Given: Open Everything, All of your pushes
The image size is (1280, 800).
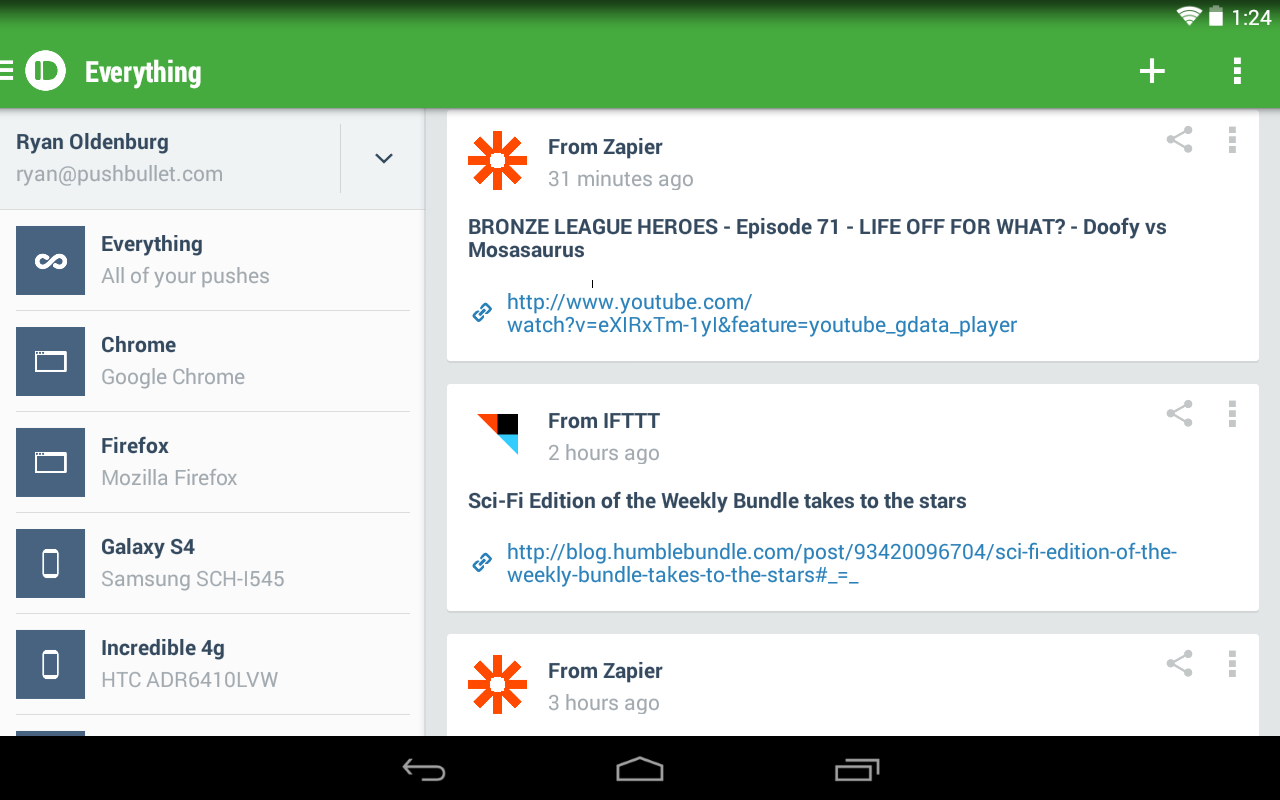Looking at the screenshot, I should [212, 260].
